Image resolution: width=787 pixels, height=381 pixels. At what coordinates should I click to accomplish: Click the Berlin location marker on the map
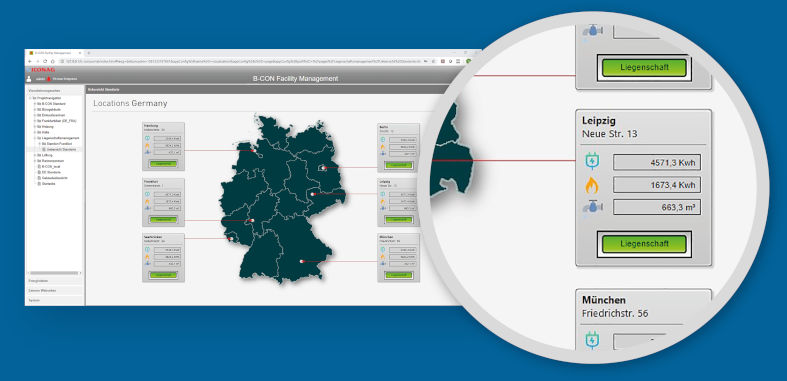point(324,168)
